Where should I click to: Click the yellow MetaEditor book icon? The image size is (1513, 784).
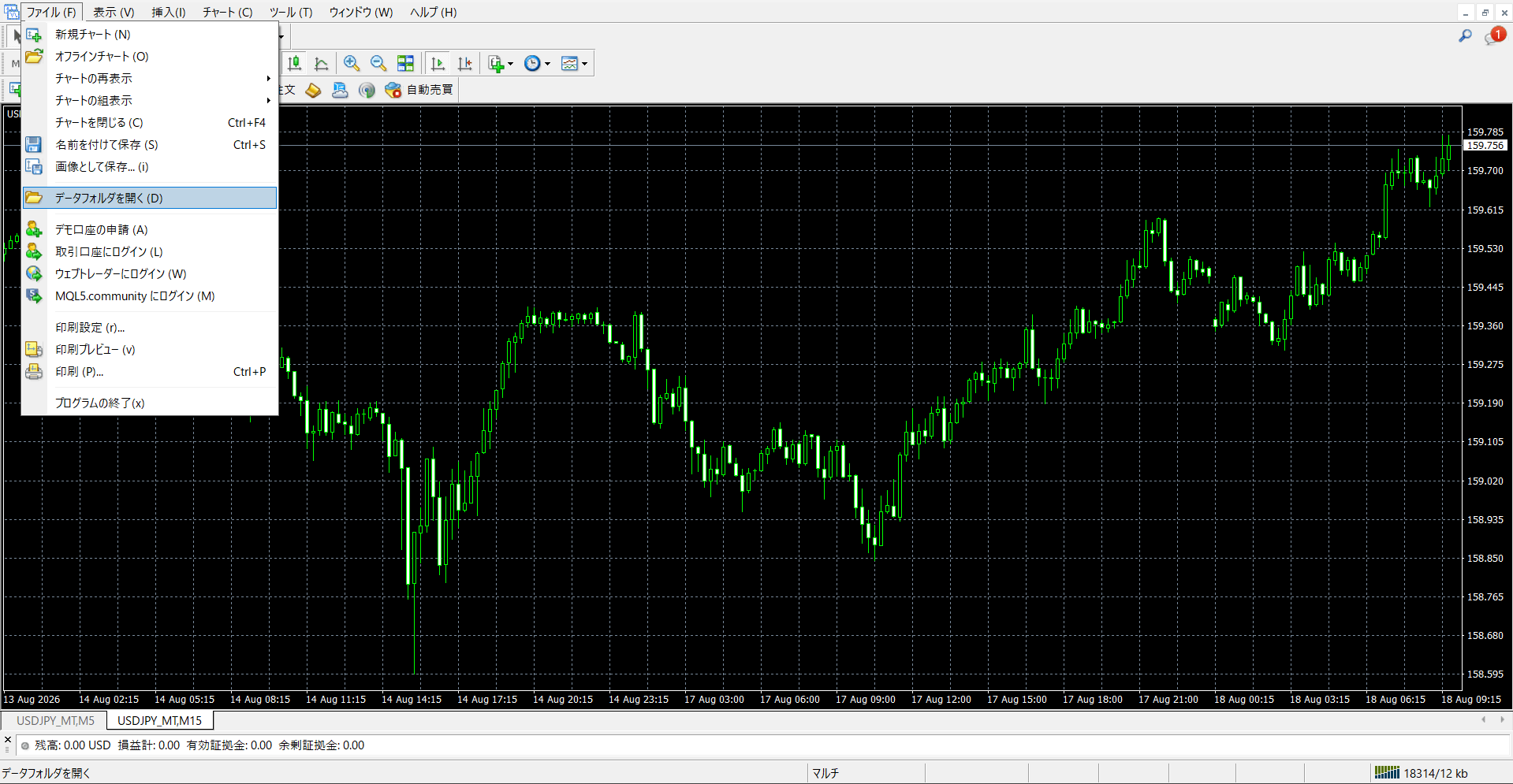pyautogui.click(x=313, y=90)
